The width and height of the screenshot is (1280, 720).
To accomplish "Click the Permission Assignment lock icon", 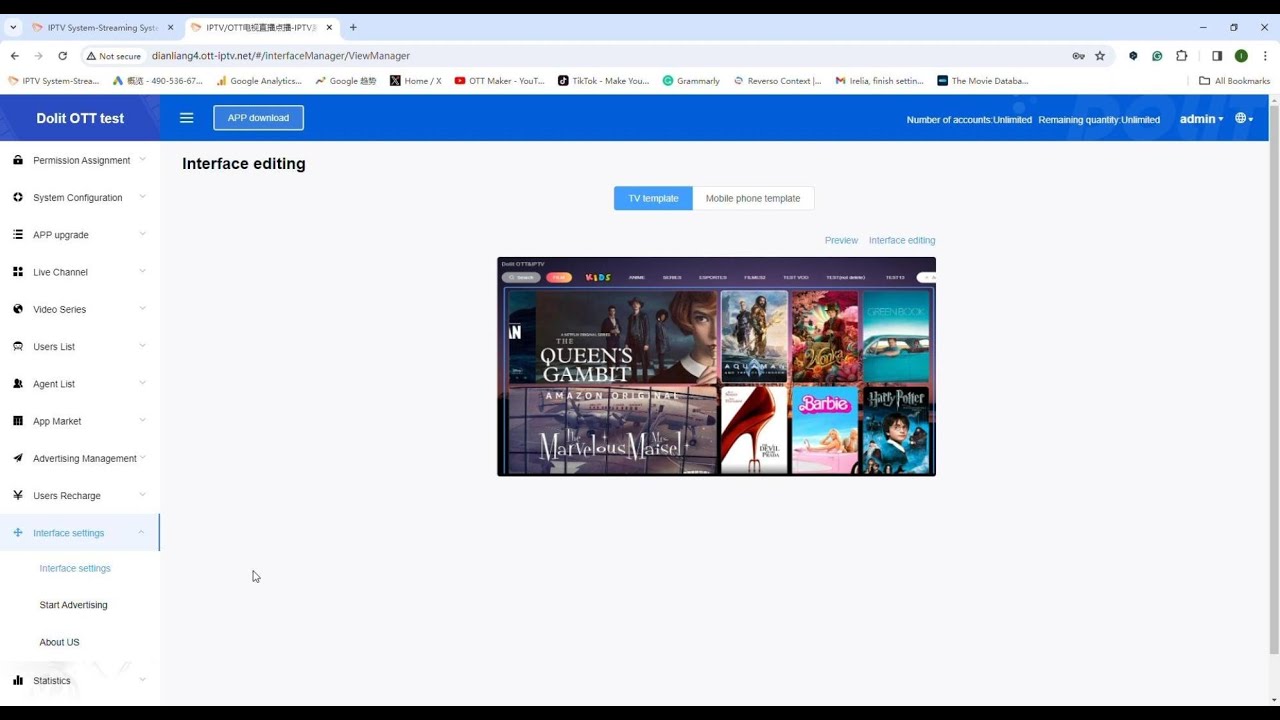I will [x=18, y=160].
